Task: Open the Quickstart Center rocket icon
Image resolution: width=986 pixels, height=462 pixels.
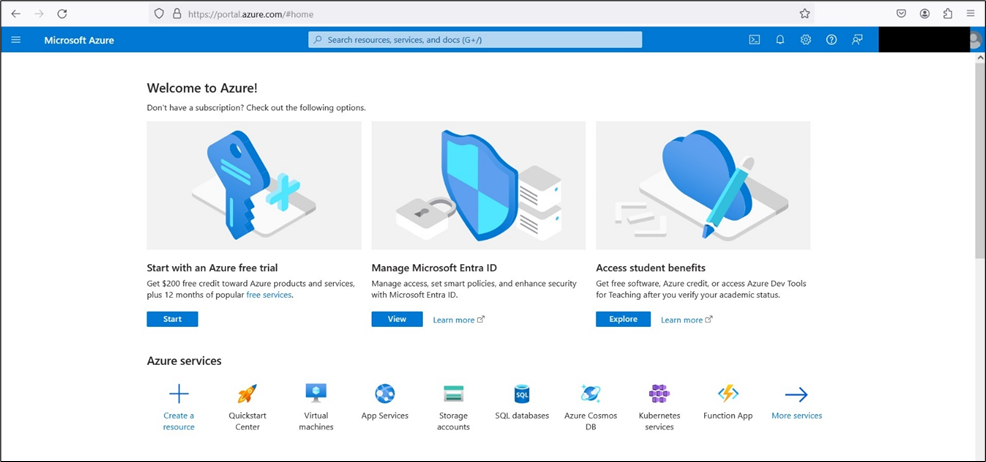Action: 247,394
